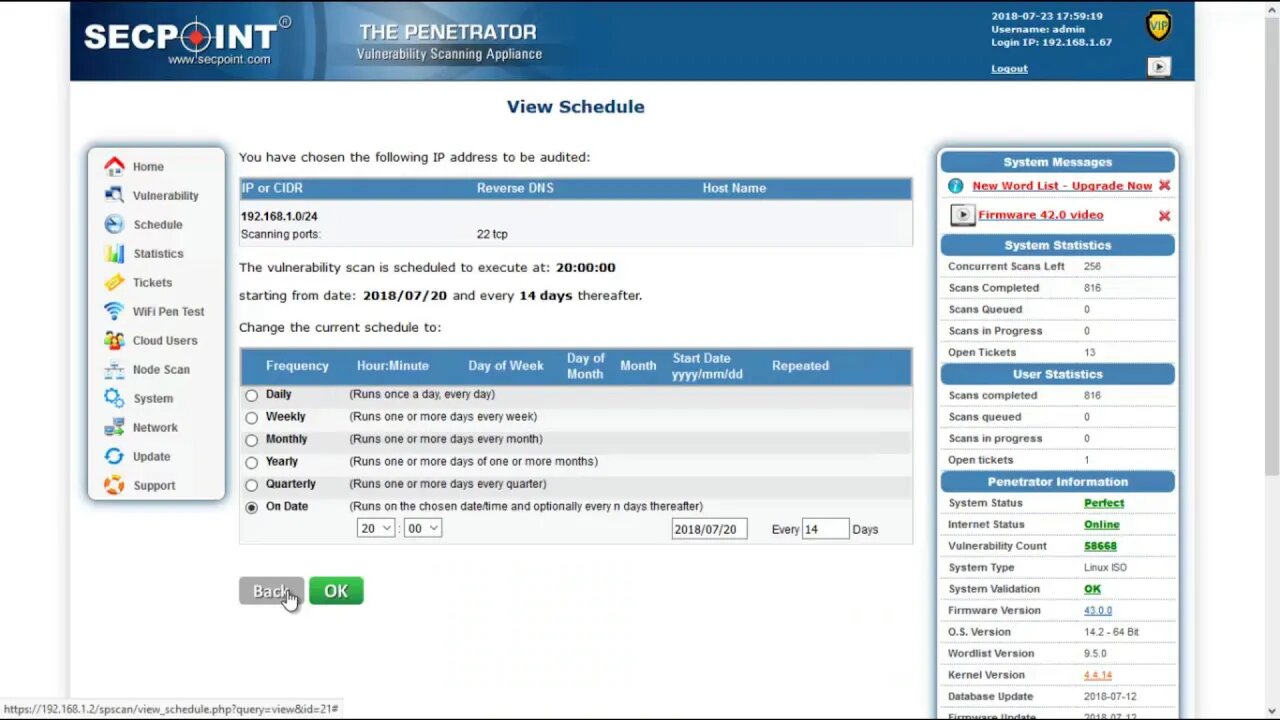
Task: Click the Update refresh icon
Action: 115,456
